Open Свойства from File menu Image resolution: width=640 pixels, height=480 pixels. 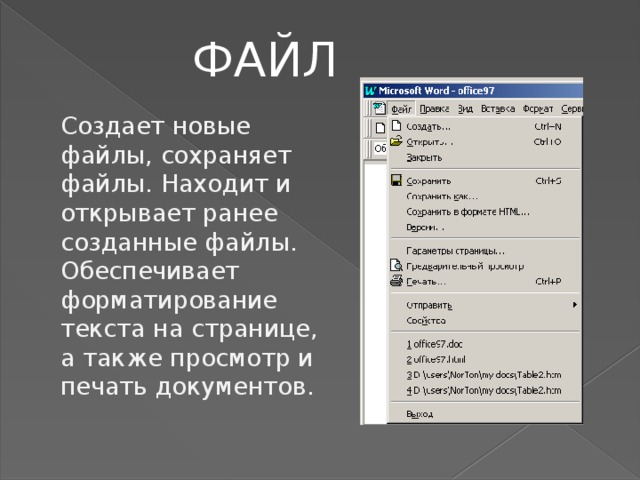click(484, 320)
